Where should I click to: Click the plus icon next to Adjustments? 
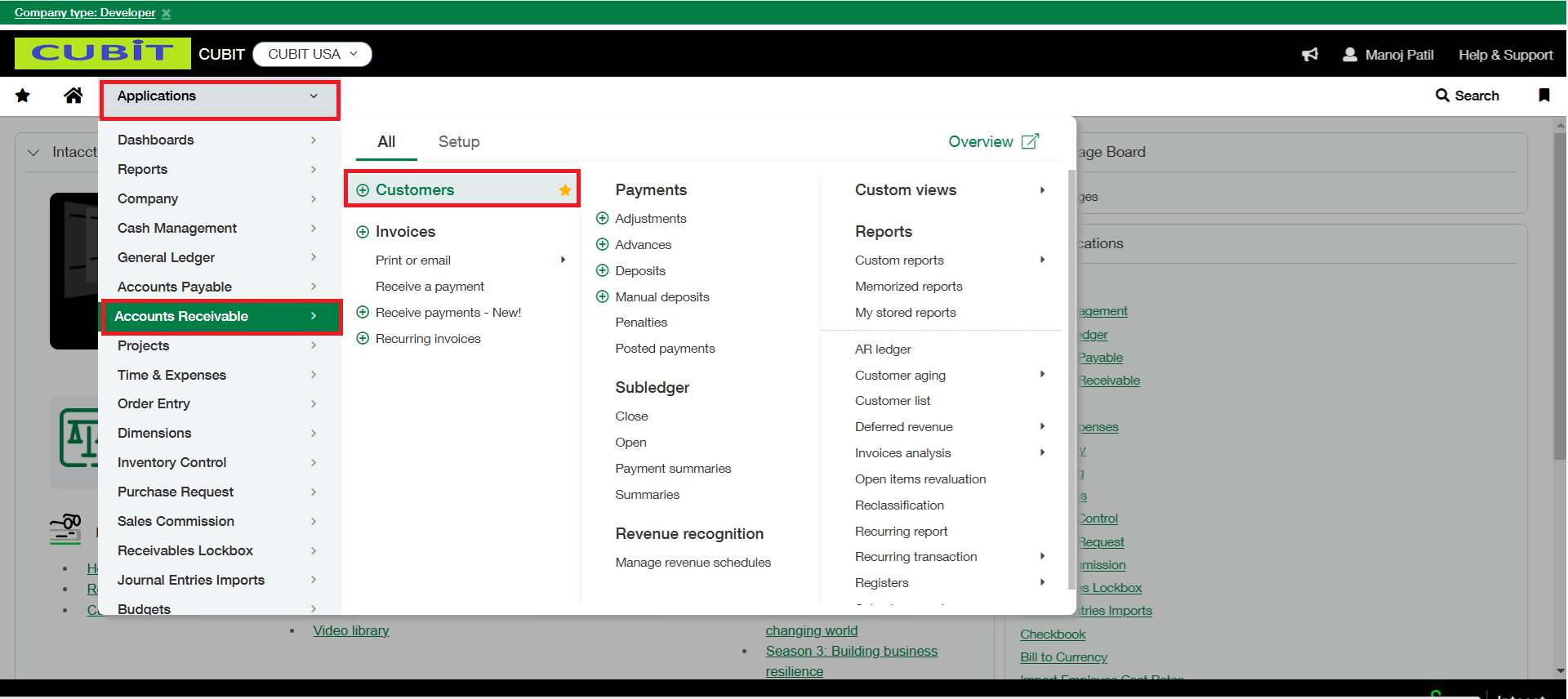pos(603,218)
